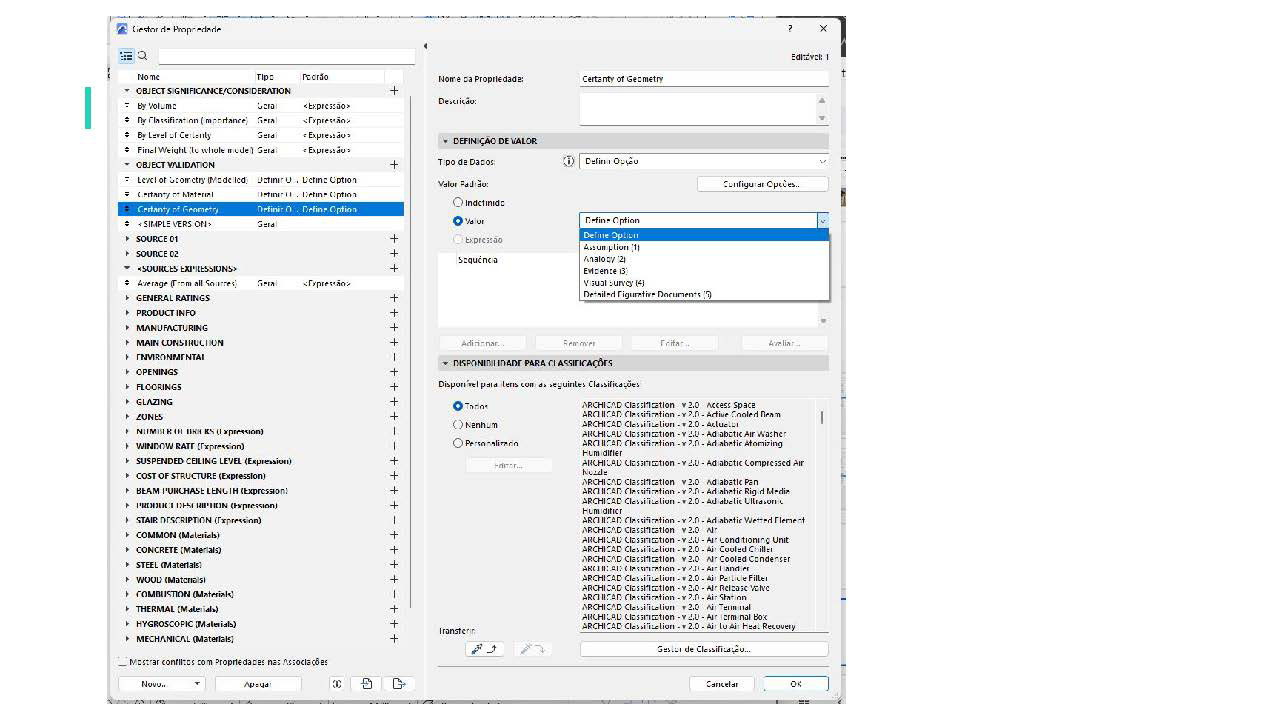Collapse the DEFINIÇÃO DE VALOR section
The width and height of the screenshot is (1280, 720).
pyautogui.click(x=446, y=141)
